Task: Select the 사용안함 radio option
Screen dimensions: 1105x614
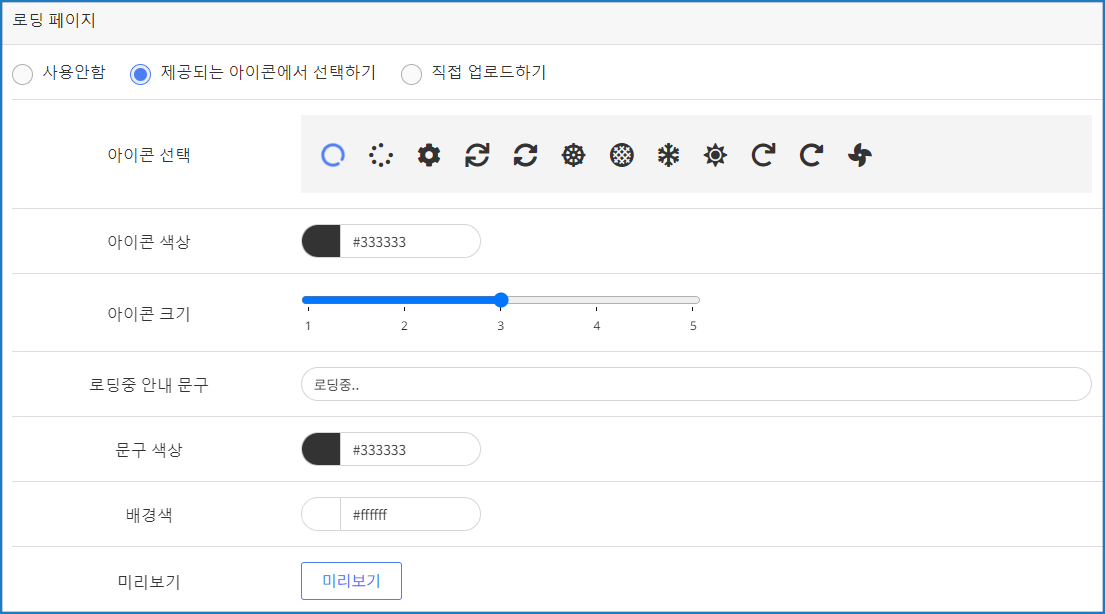Action: point(22,75)
